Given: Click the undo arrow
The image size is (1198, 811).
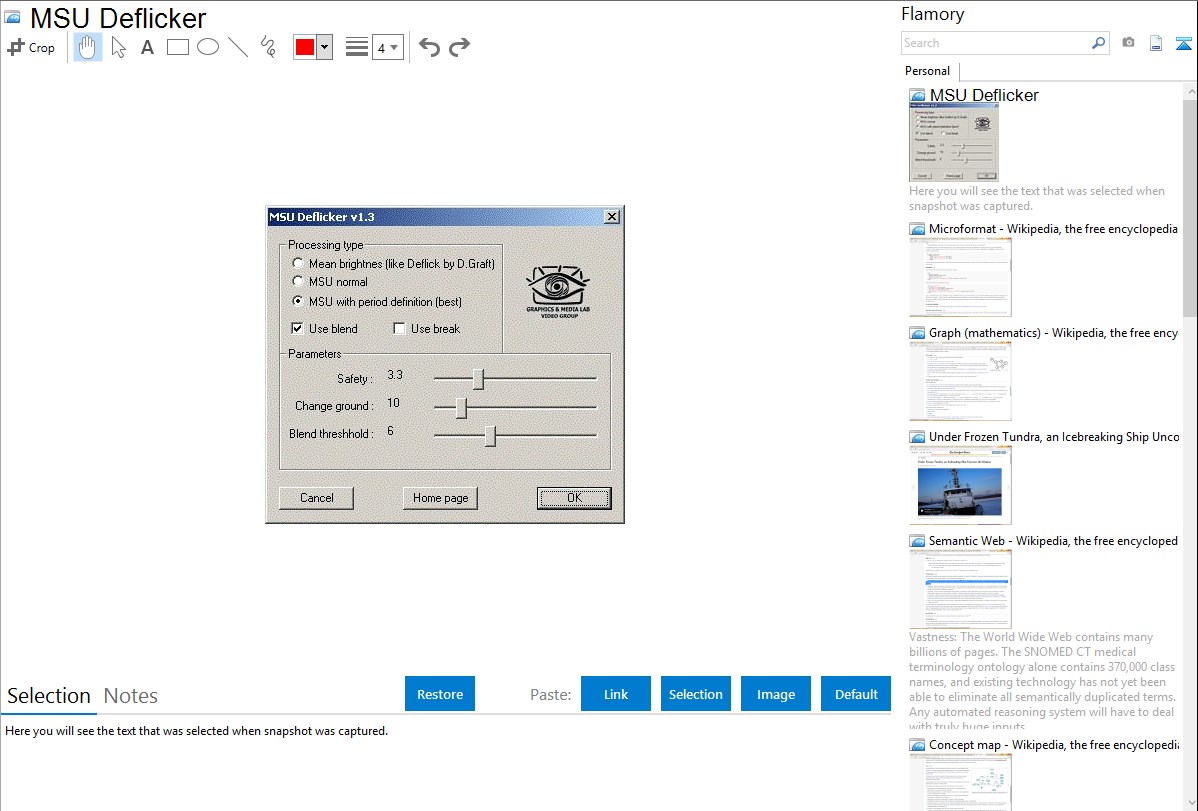Looking at the screenshot, I should tap(429, 47).
